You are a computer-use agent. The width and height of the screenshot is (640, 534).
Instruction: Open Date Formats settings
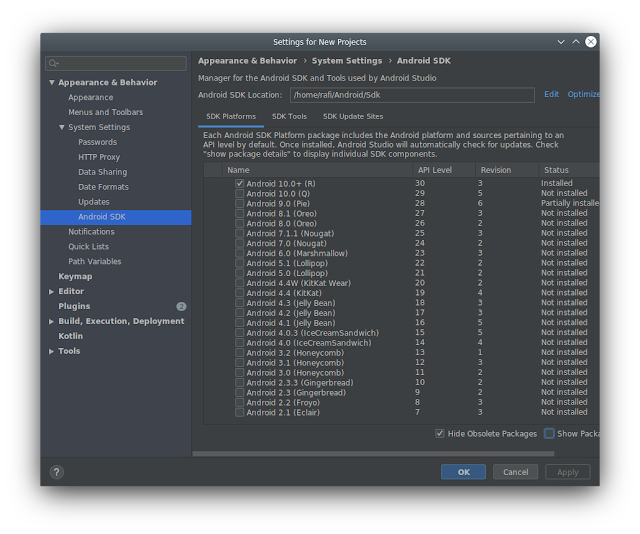pyautogui.click(x=104, y=187)
